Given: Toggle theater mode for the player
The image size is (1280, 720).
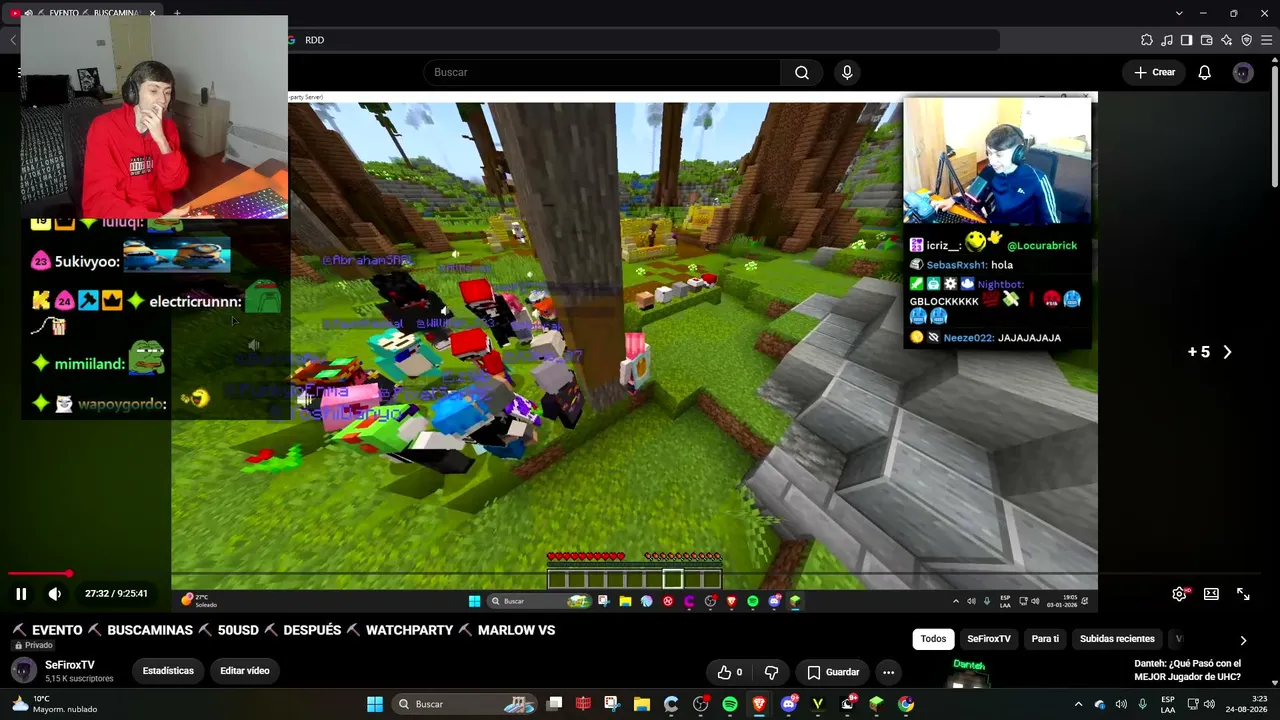Looking at the screenshot, I should pos(1211,594).
